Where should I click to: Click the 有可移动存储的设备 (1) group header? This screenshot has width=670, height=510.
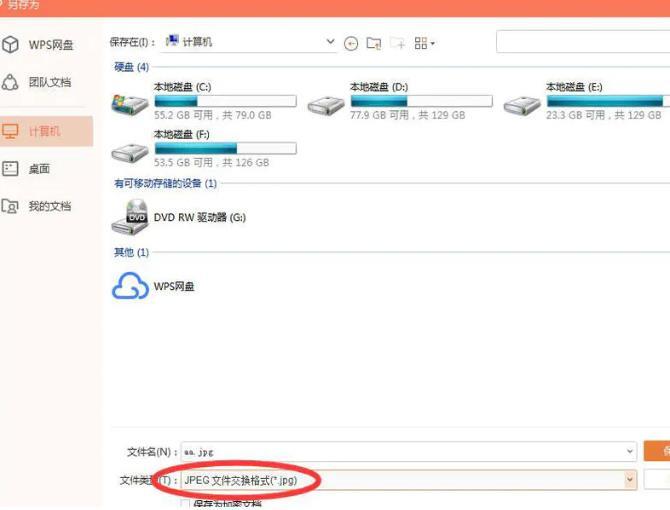point(165,183)
